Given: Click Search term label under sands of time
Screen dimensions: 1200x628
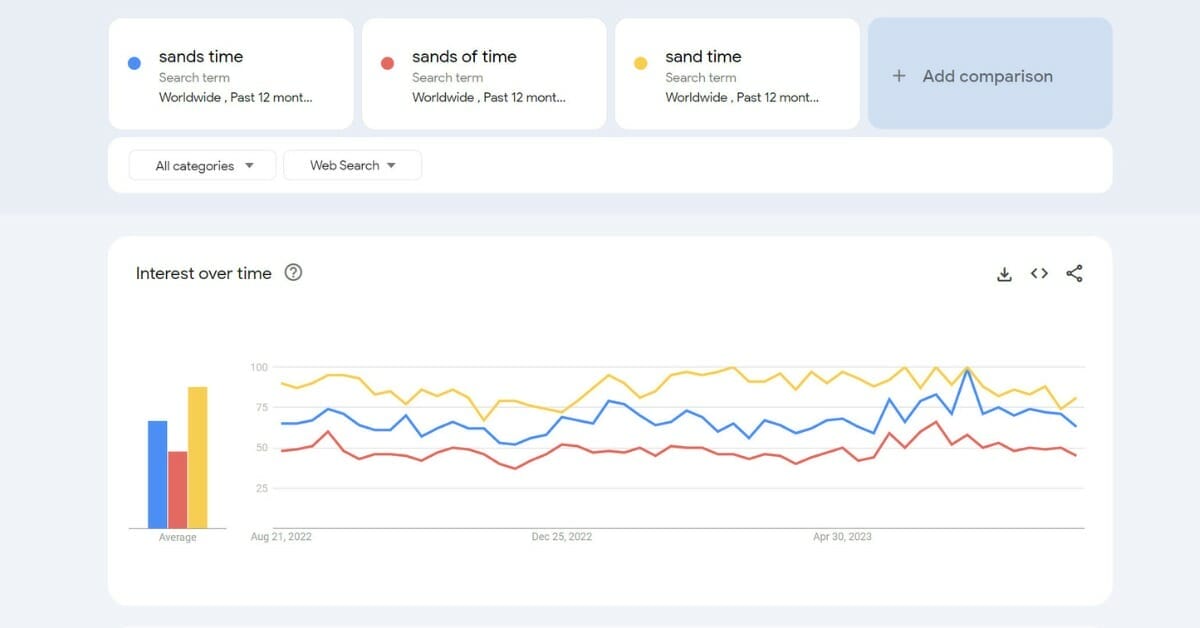Looking at the screenshot, I should pos(447,78).
